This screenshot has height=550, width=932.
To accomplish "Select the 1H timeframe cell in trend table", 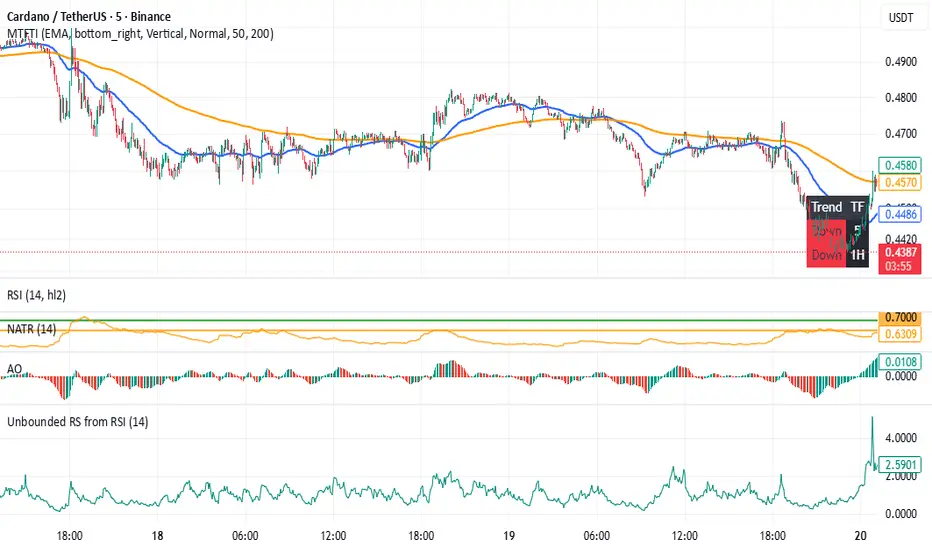I will 856,255.
